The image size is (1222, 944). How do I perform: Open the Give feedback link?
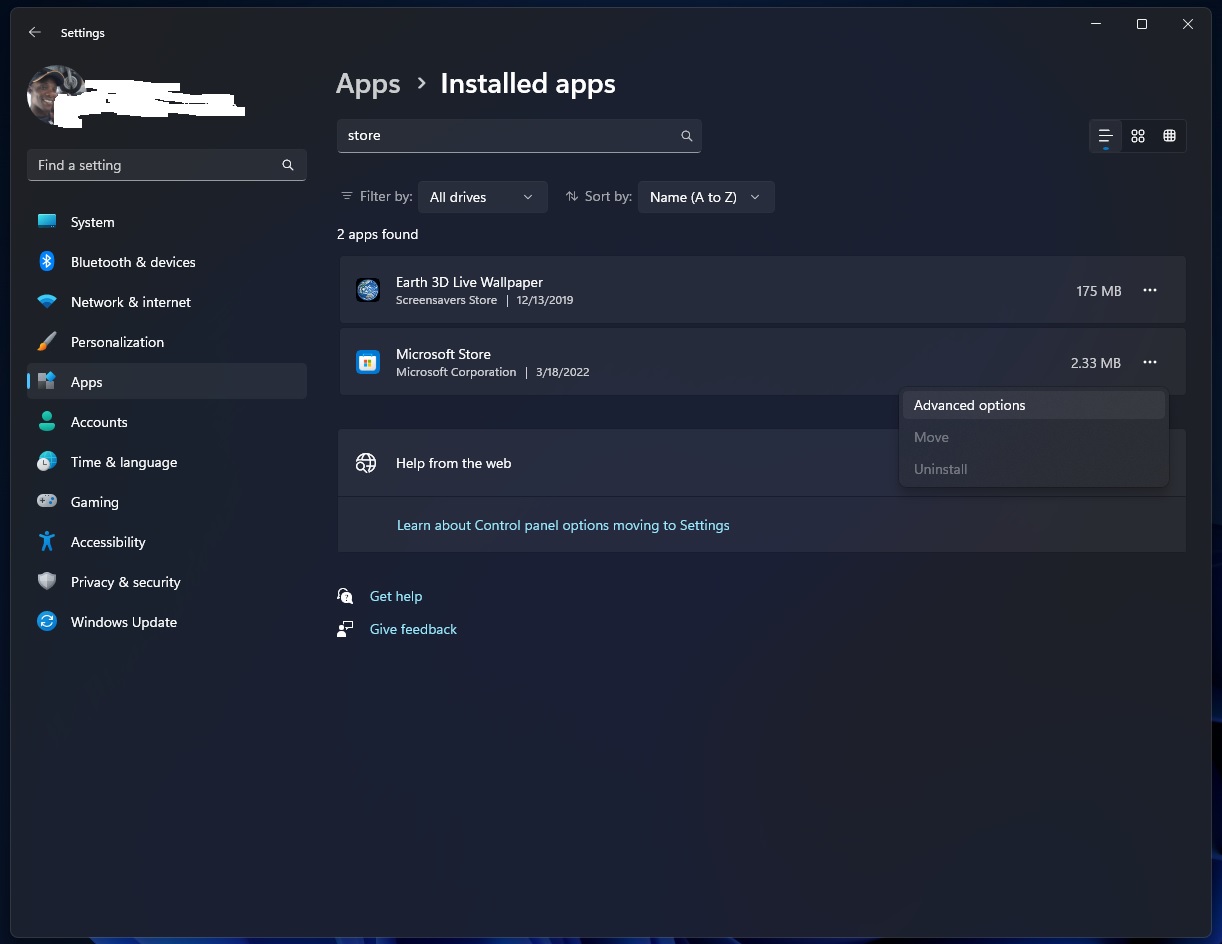[413, 629]
